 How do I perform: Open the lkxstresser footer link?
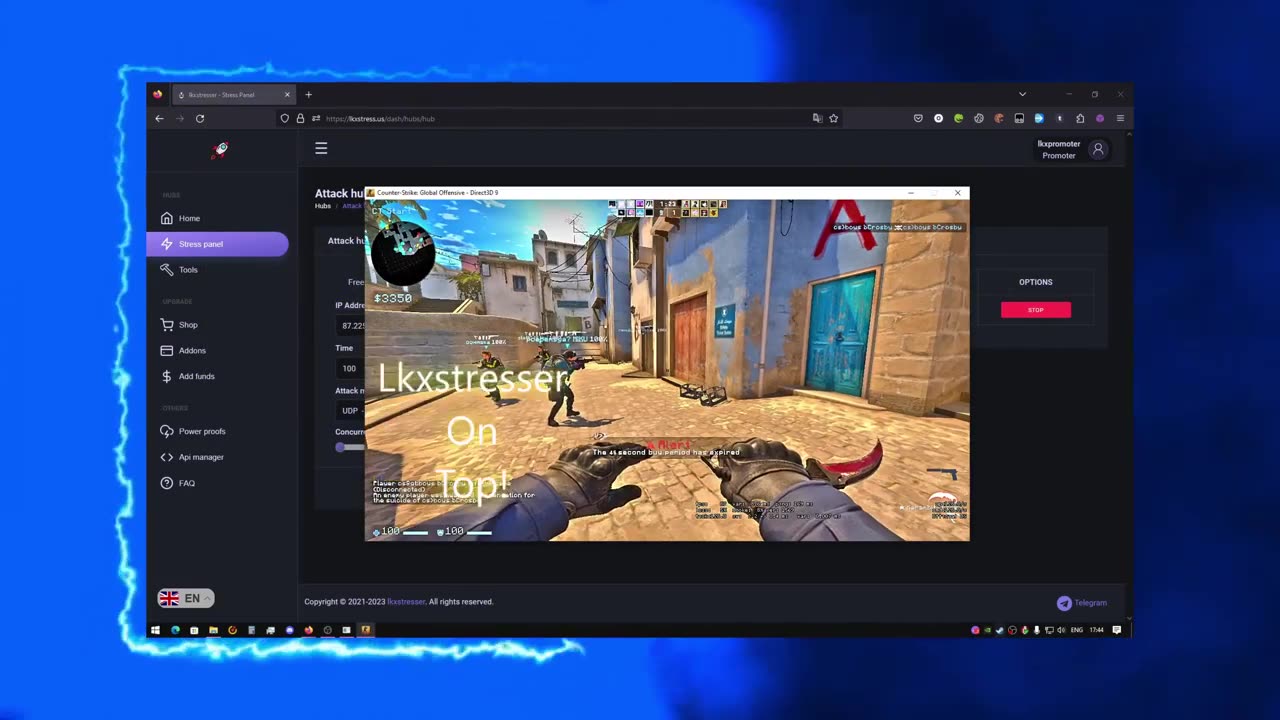coord(406,602)
